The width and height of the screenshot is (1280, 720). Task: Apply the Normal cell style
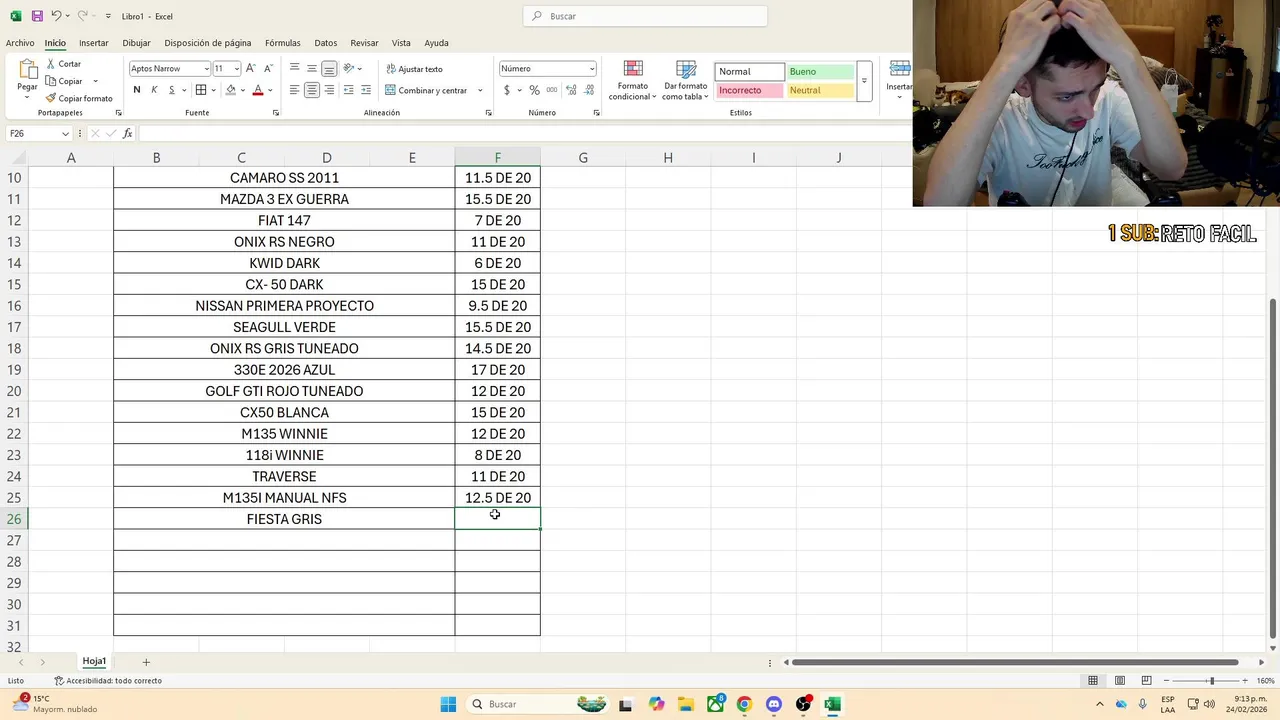(749, 72)
